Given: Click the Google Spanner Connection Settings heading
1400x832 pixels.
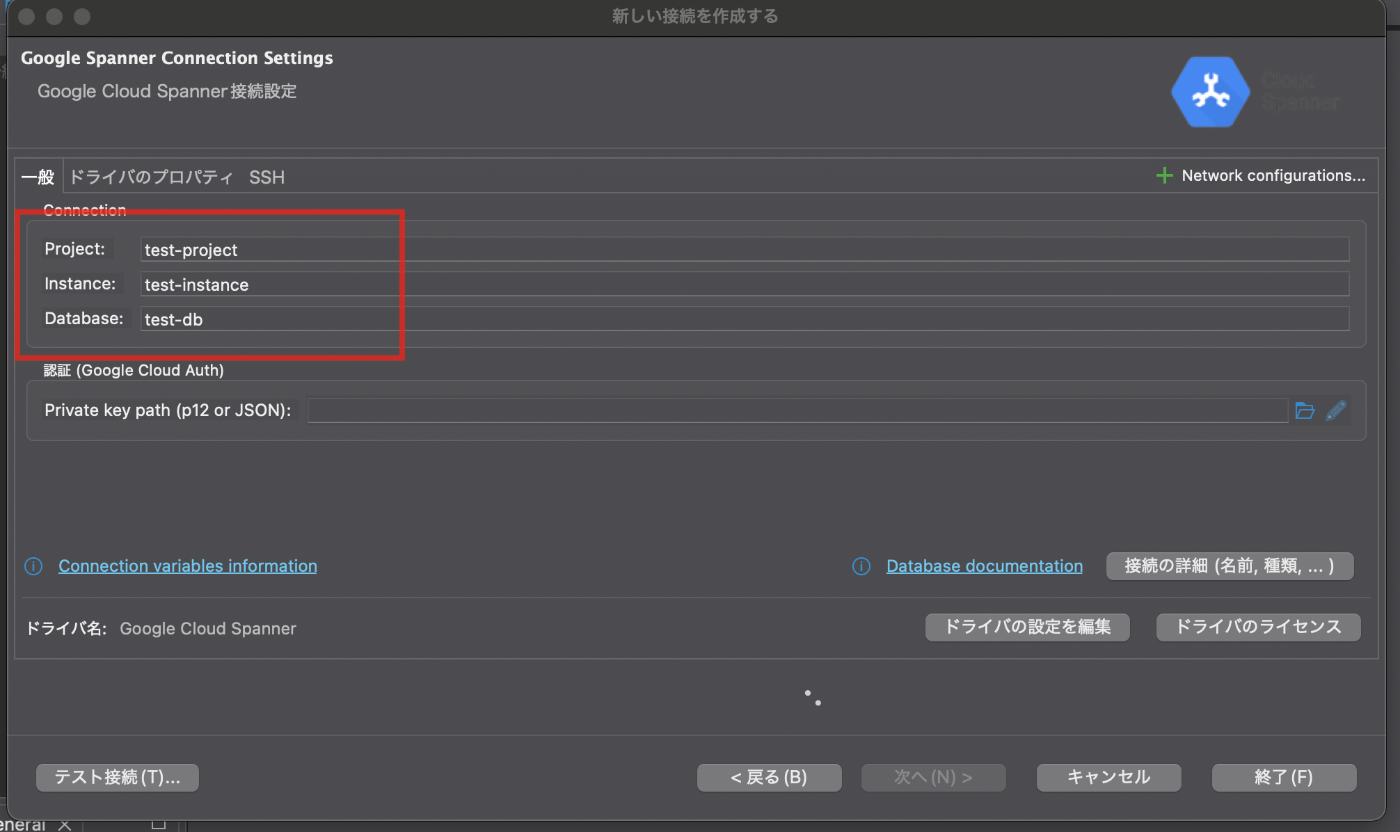Looking at the screenshot, I should point(177,58).
